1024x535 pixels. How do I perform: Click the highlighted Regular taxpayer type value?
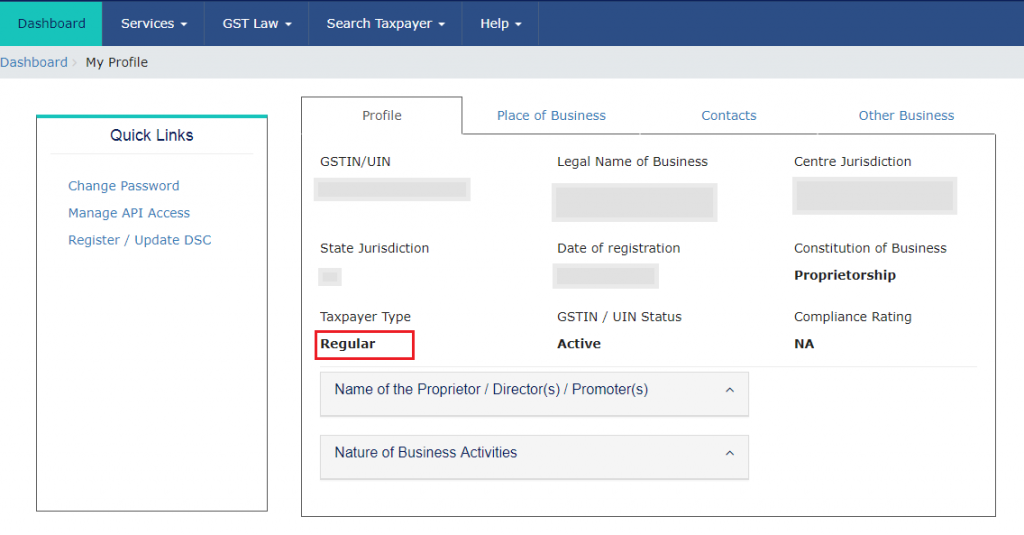(x=348, y=344)
